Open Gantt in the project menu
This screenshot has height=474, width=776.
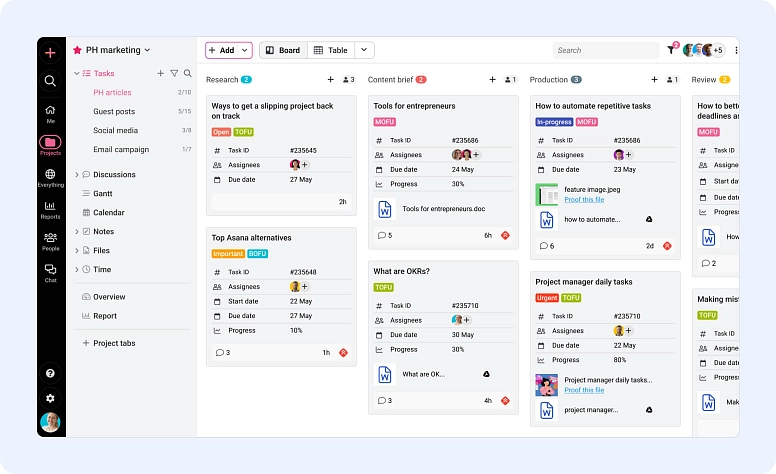pos(104,193)
